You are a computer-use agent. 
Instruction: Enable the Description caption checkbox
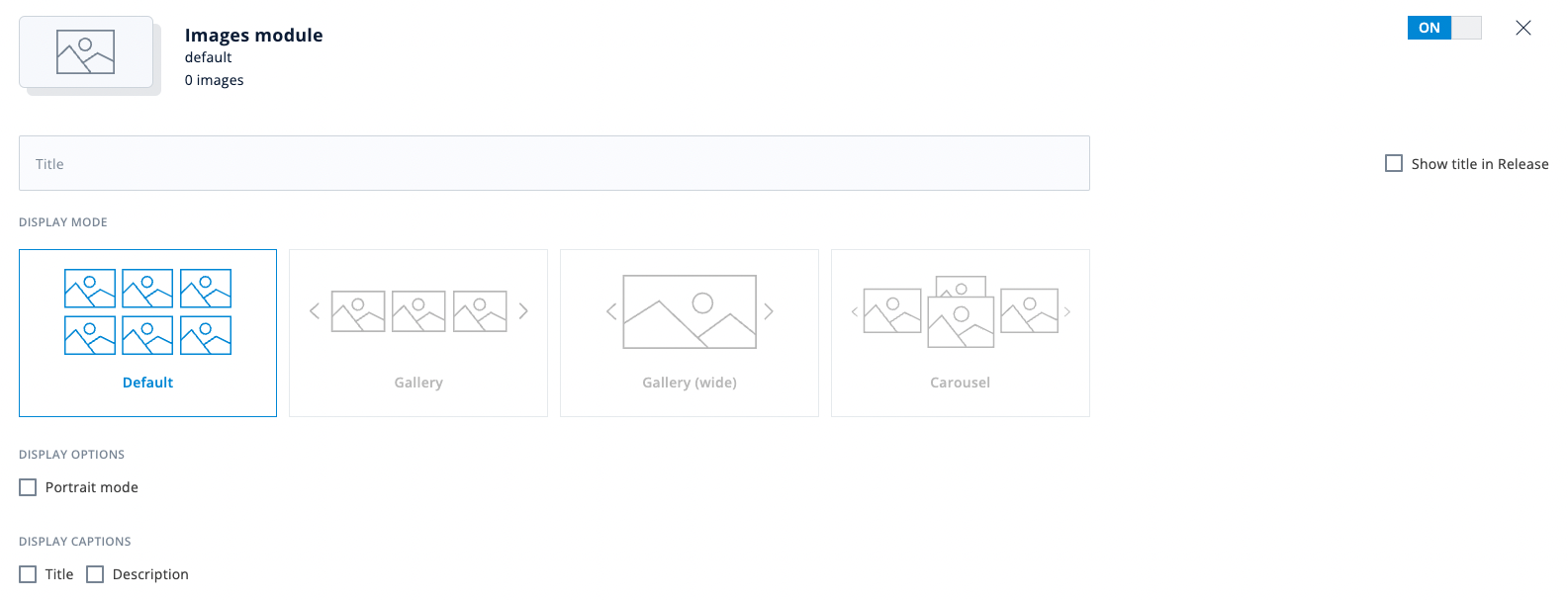point(95,574)
